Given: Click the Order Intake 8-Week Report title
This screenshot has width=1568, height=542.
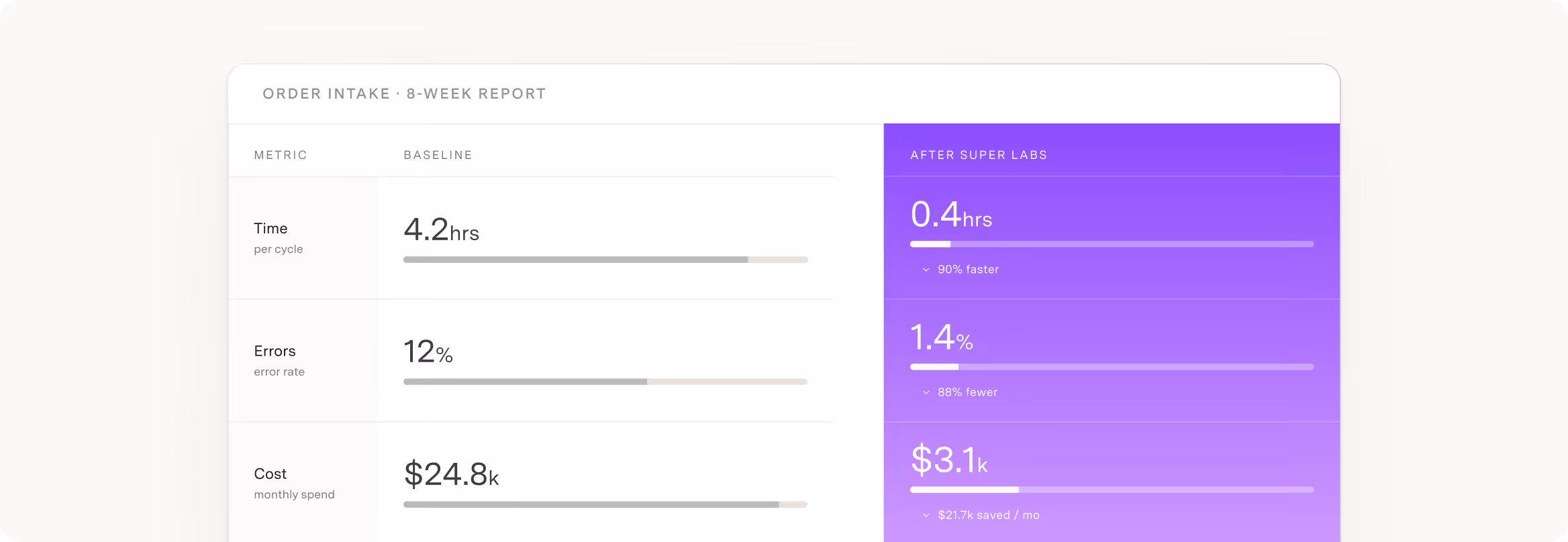Looking at the screenshot, I should 404,94.
